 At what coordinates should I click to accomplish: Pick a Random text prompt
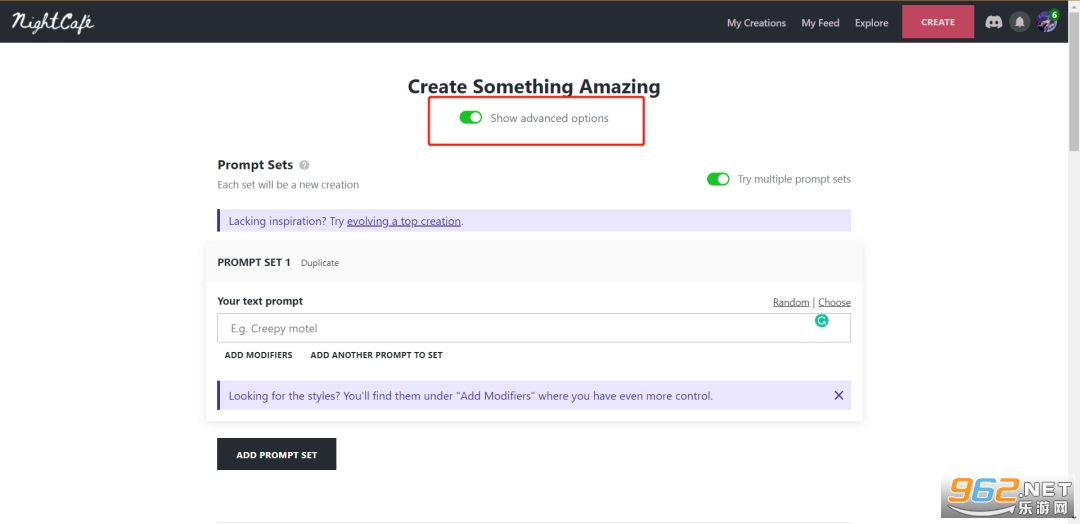791,302
